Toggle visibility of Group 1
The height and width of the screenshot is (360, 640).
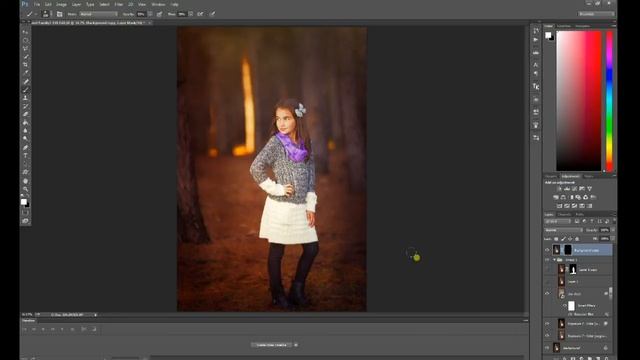click(x=547, y=260)
